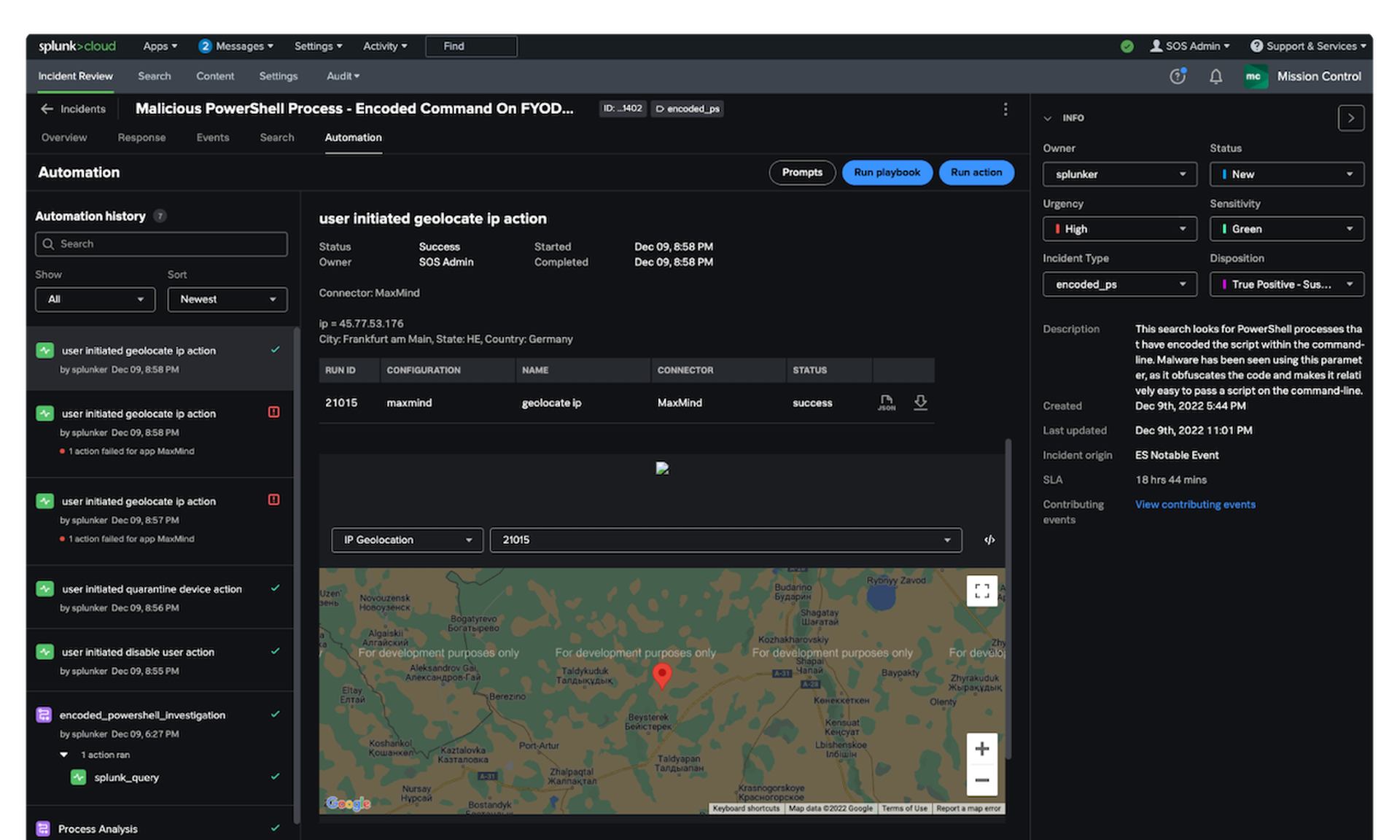Open the Apps menu
This screenshot has width=1400, height=840.
[x=160, y=46]
